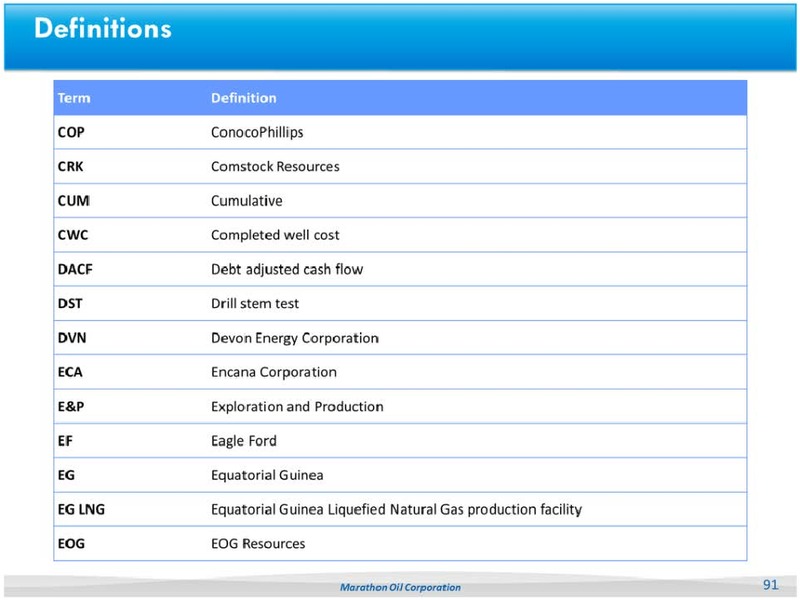
Task: Click the term 'DACF'
Action: tap(75, 269)
